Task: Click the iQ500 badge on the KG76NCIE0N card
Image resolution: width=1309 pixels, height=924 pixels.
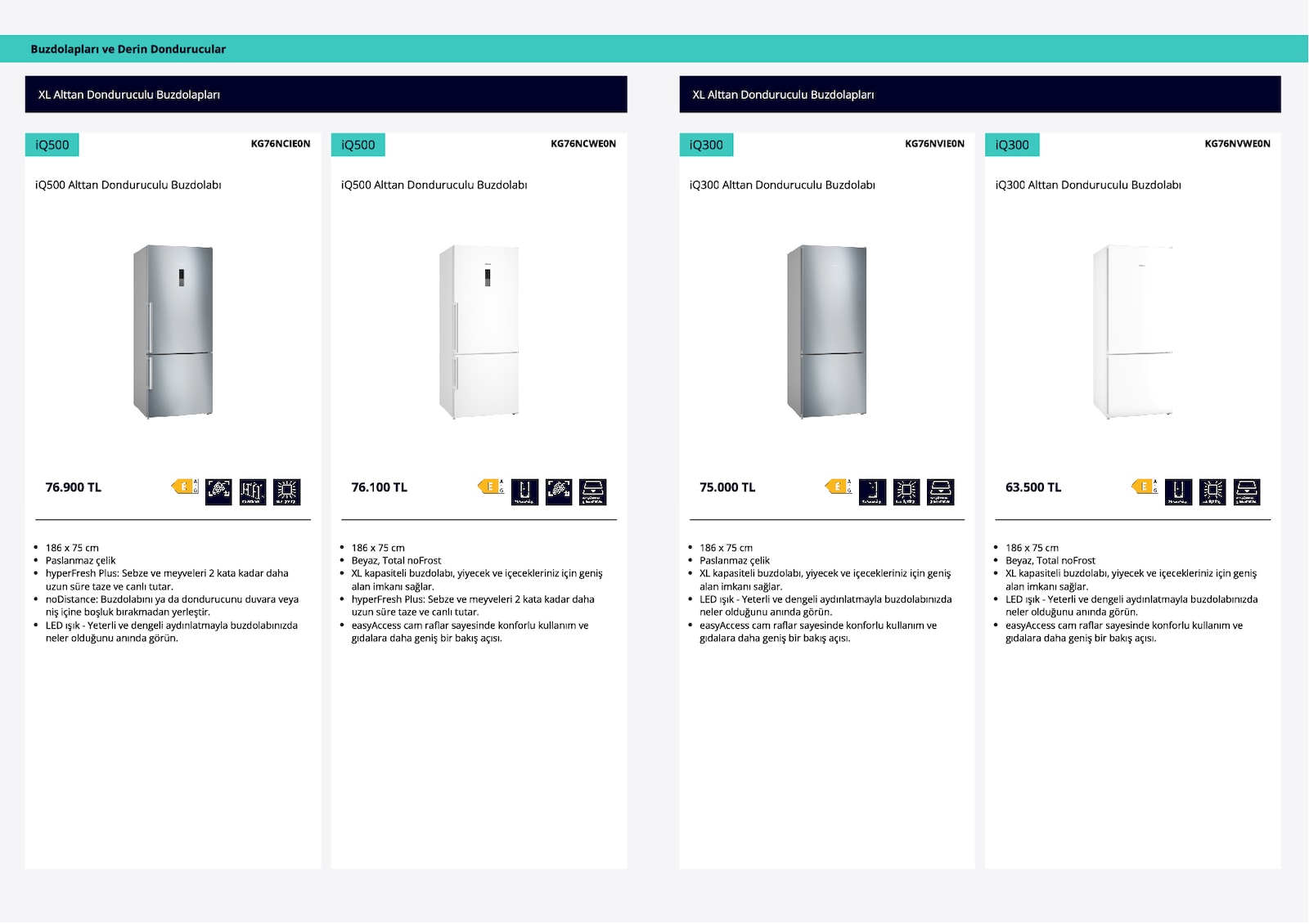Action: [52, 145]
